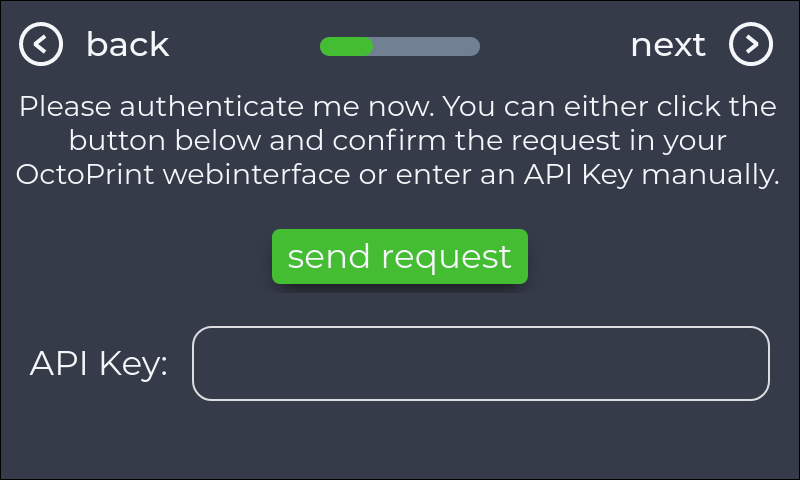This screenshot has width=800, height=480.
Task: Return to previous setup step via chevron icon
Action: [x=42, y=45]
